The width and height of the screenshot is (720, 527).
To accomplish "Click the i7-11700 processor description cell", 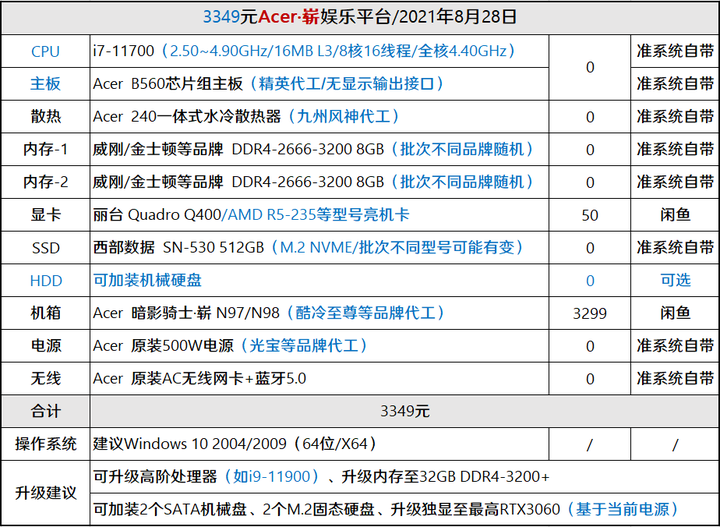I will (319, 51).
